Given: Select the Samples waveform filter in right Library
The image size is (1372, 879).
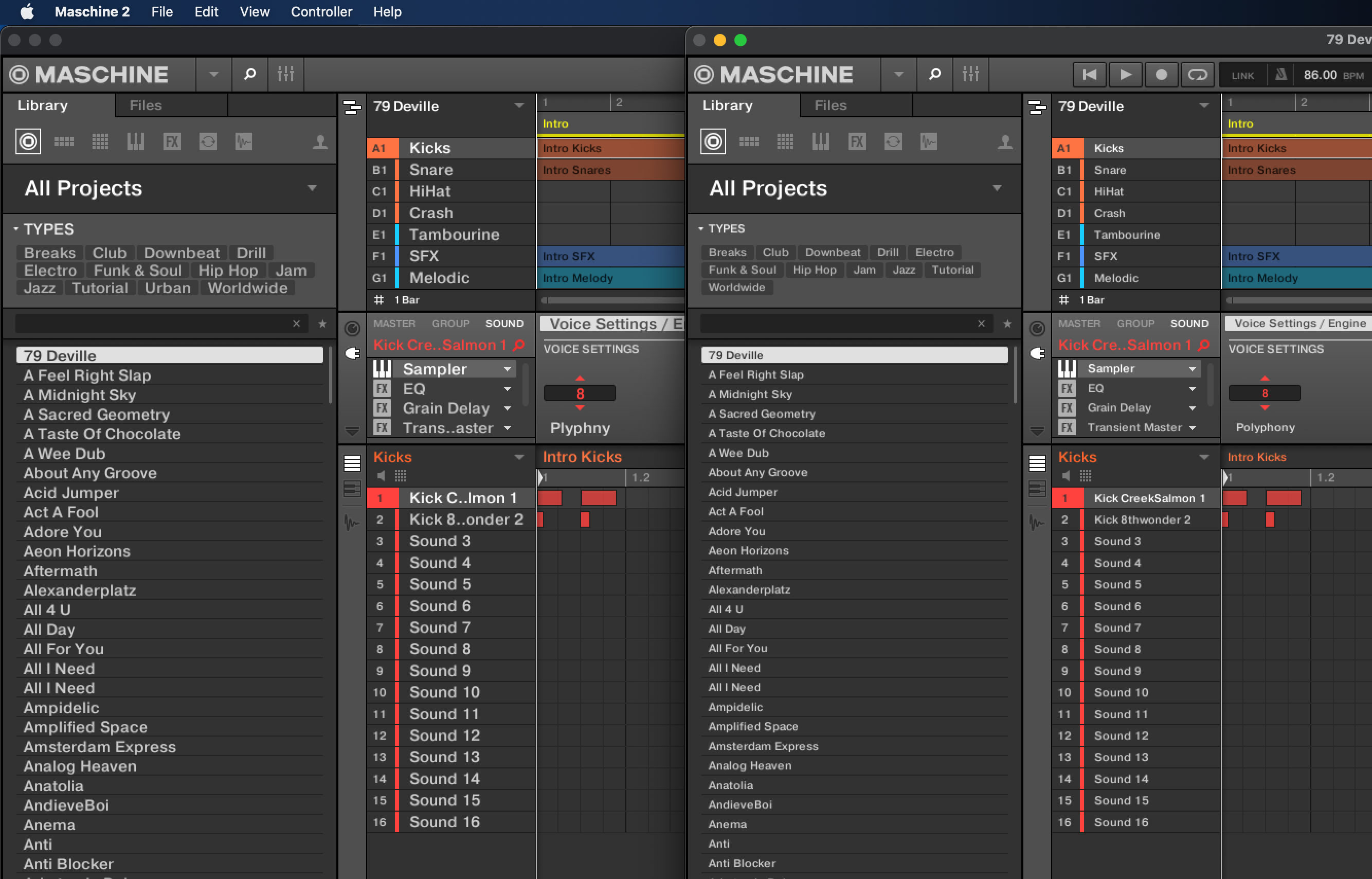Looking at the screenshot, I should [x=929, y=141].
